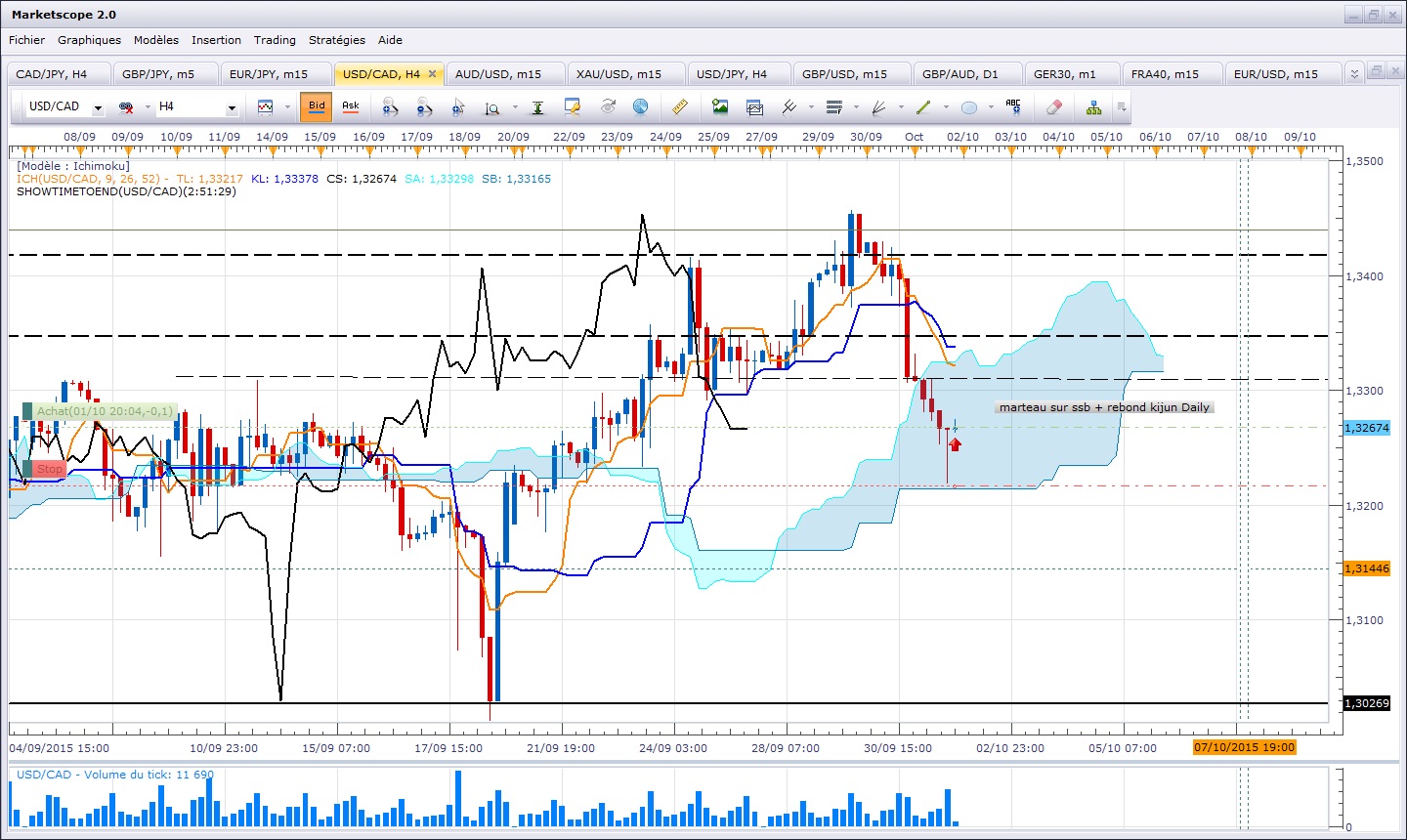Select the ellipse shape drawing tool

click(968, 106)
